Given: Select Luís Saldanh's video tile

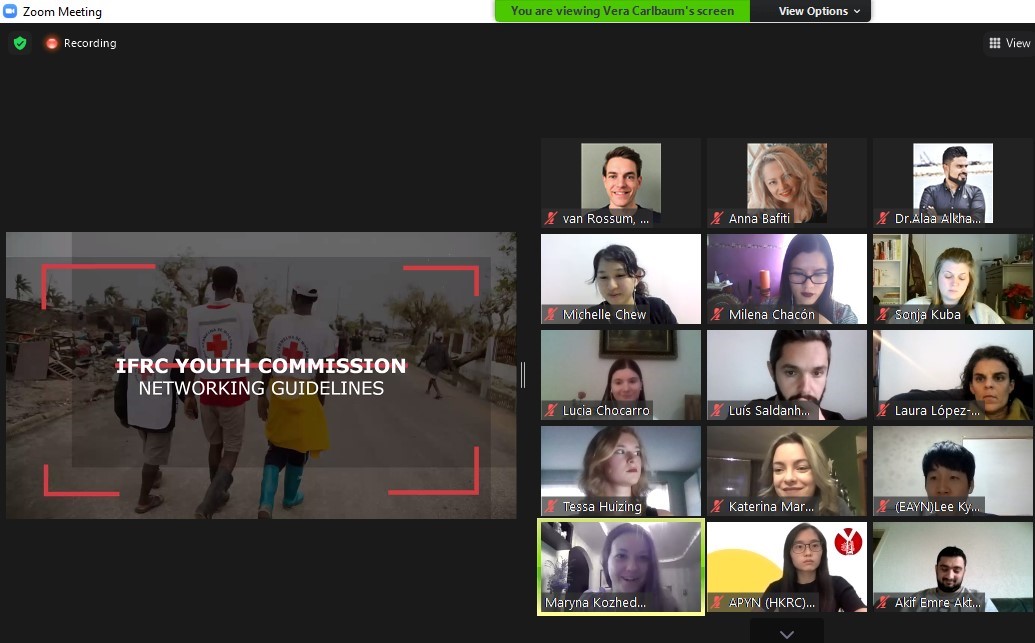Looking at the screenshot, I should point(787,375).
